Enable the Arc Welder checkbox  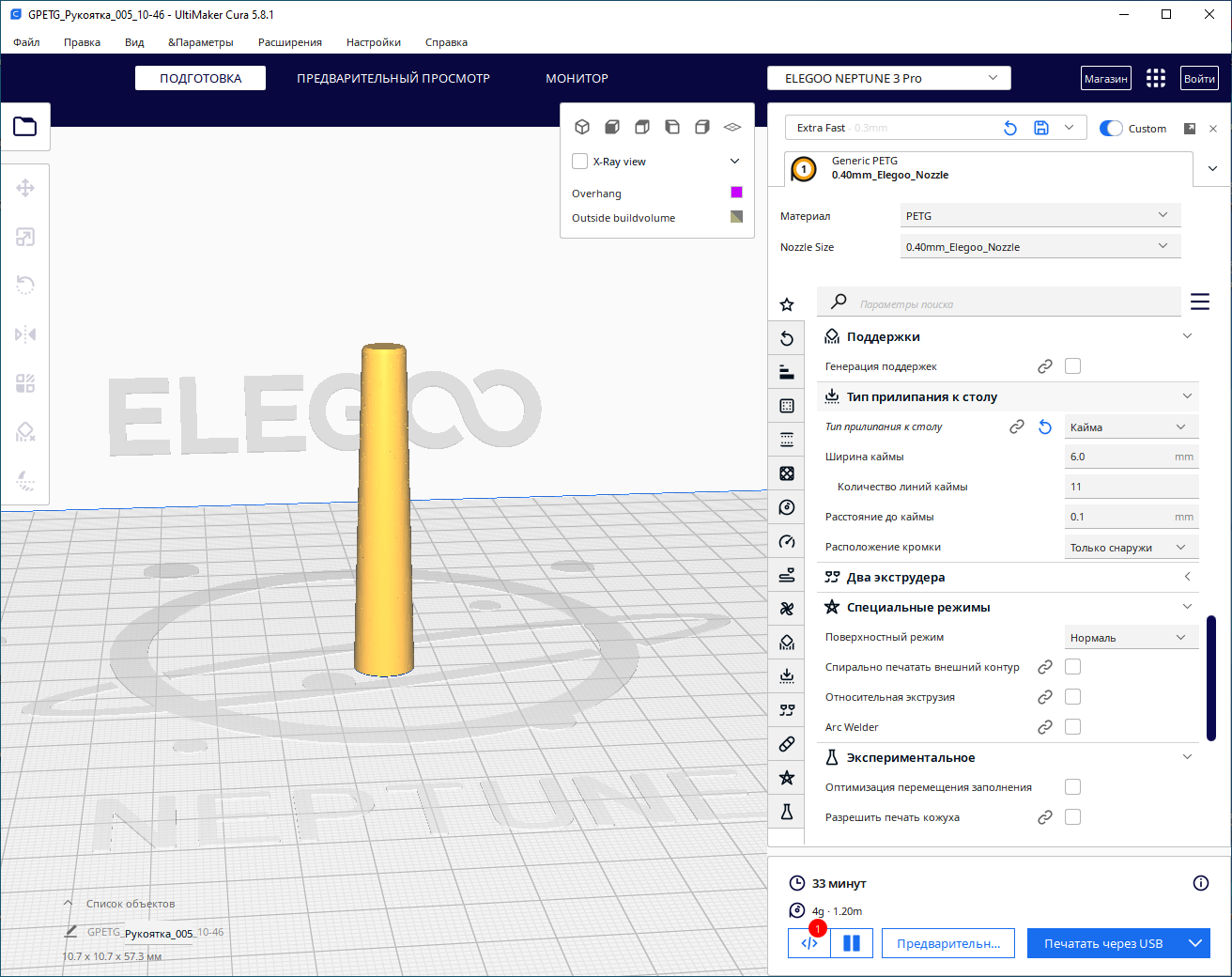click(x=1072, y=727)
